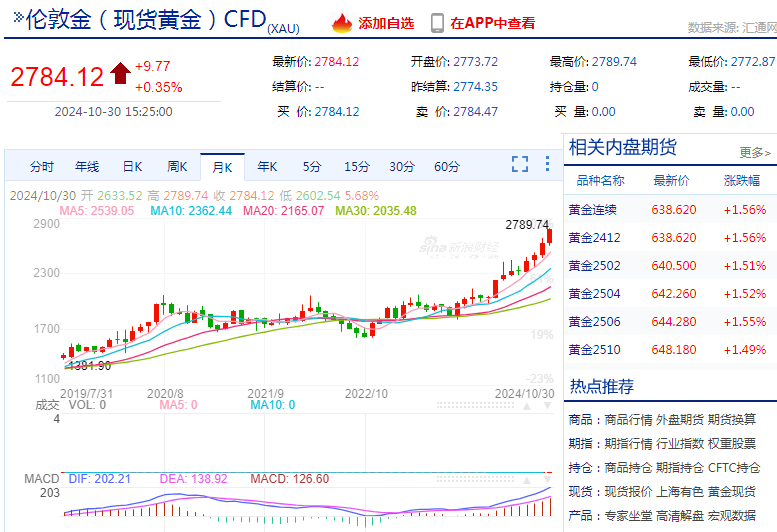Show the 30分 interval chart

point(402,167)
